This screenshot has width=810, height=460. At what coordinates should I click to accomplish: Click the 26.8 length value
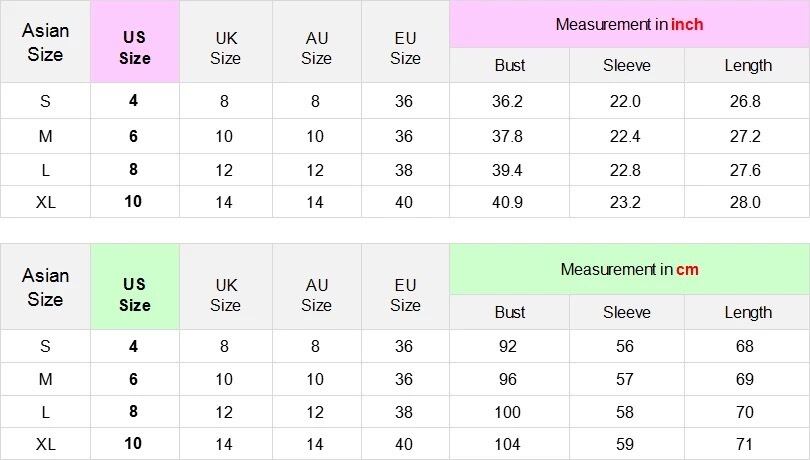745,101
